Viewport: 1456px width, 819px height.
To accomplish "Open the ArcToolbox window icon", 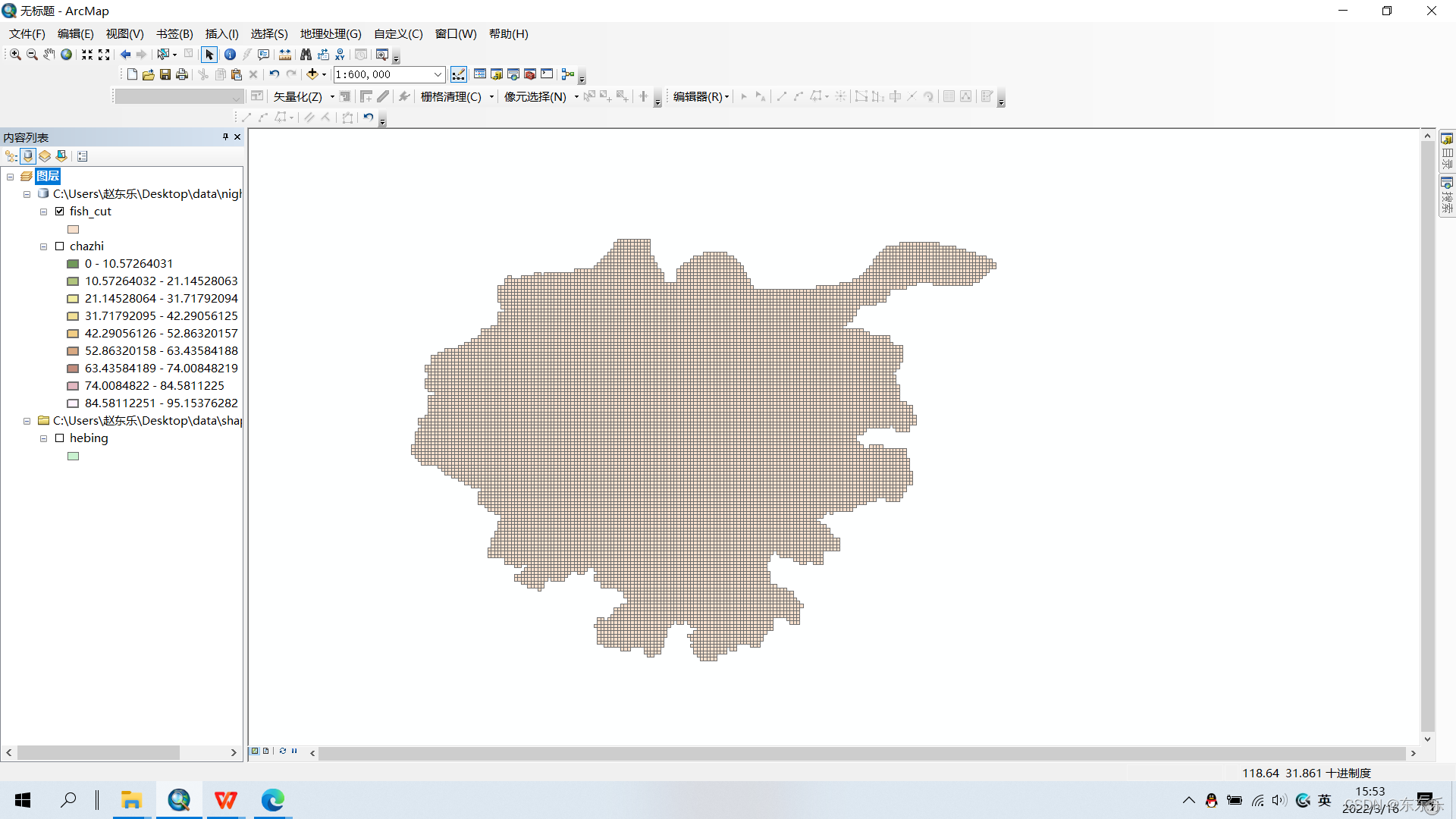I will pos(530,74).
